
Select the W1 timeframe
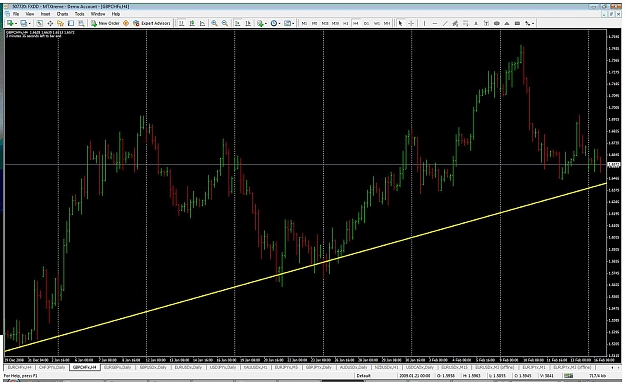[377, 23]
